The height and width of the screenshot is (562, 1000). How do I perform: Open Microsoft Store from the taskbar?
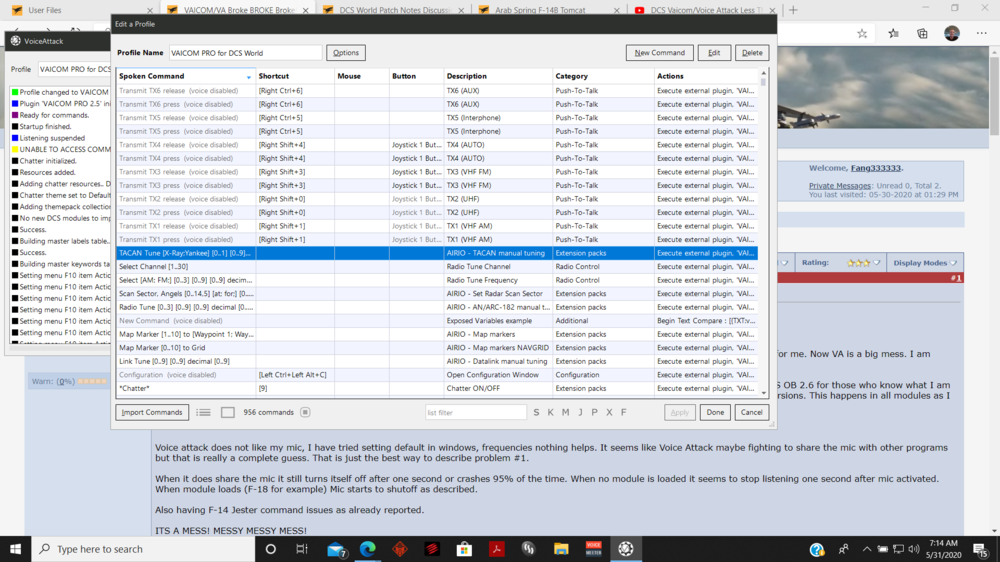464,549
